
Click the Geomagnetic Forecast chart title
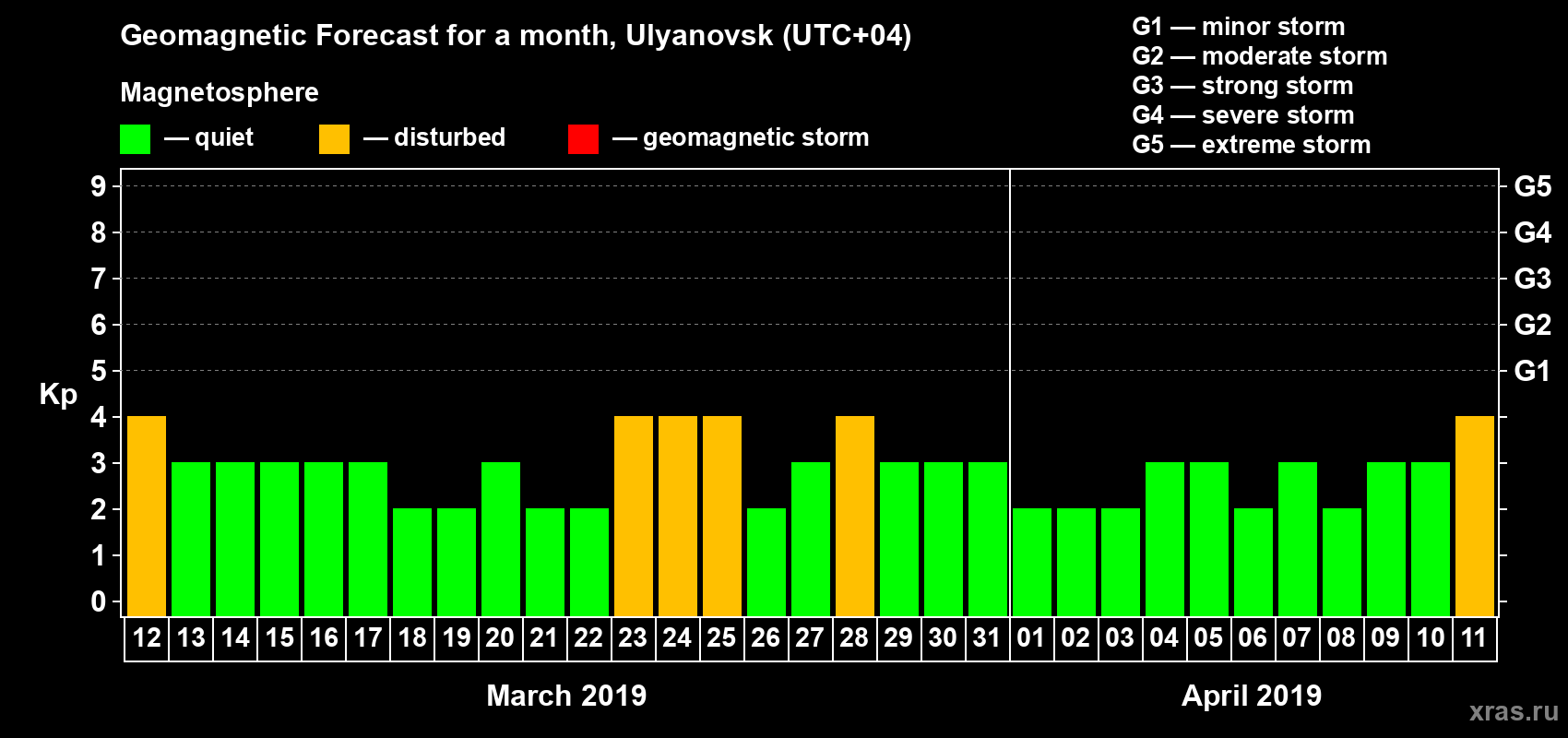(x=516, y=36)
